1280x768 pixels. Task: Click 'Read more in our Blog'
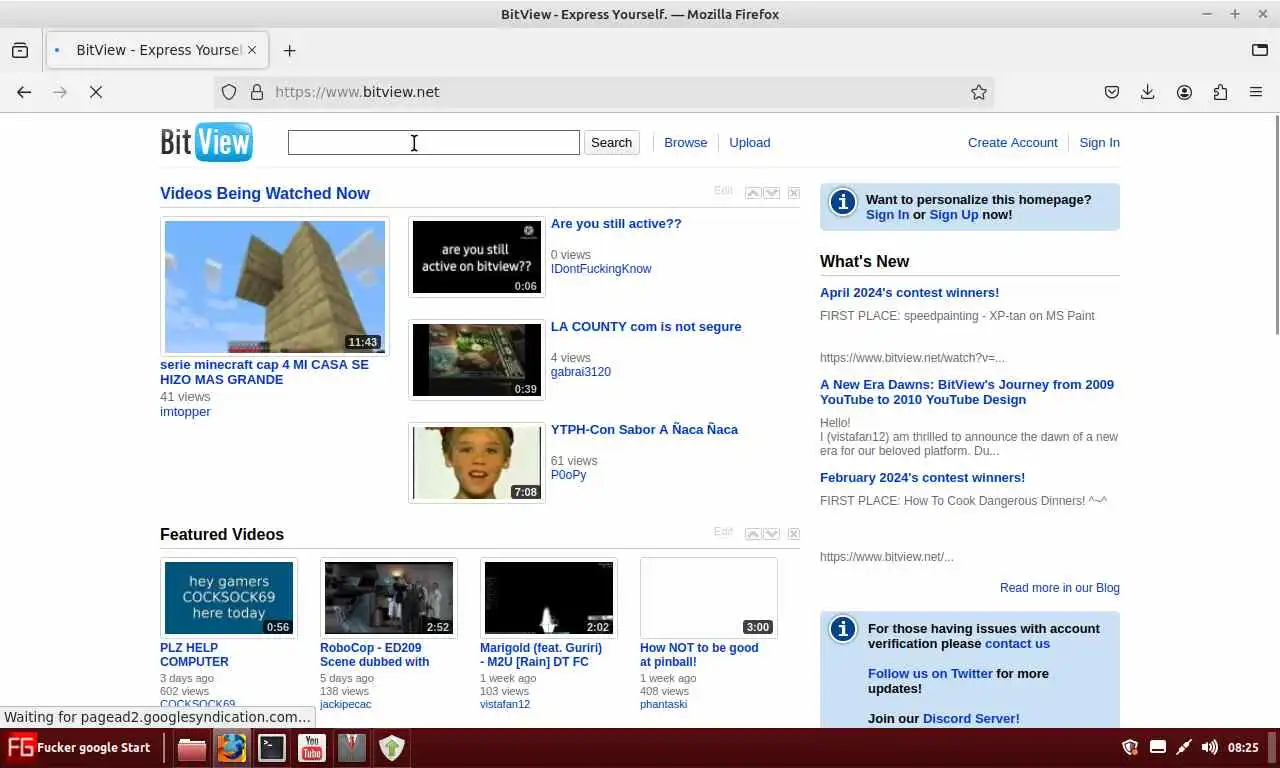[x=1060, y=588]
